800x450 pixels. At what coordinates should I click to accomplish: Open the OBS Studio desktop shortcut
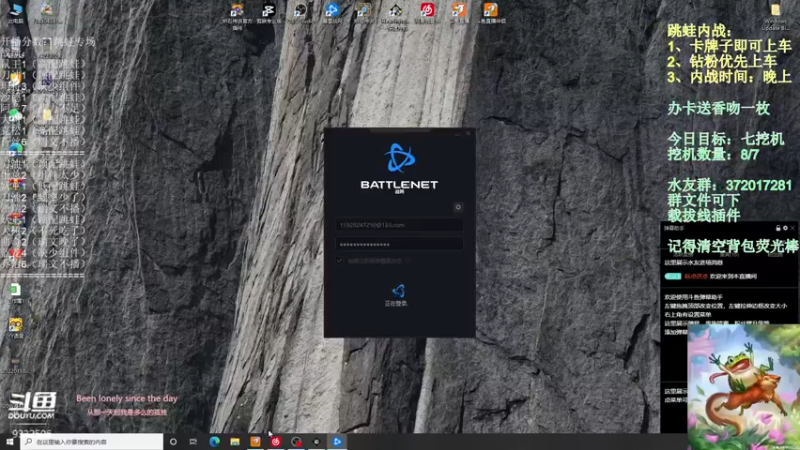pyautogui.click(x=300, y=13)
